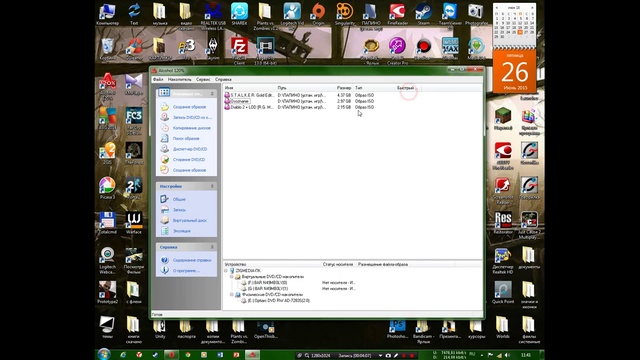Click the Skyrim desktop icon
This screenshot has height=360, width=640.
pyautogui.click(x=213, y=49)
